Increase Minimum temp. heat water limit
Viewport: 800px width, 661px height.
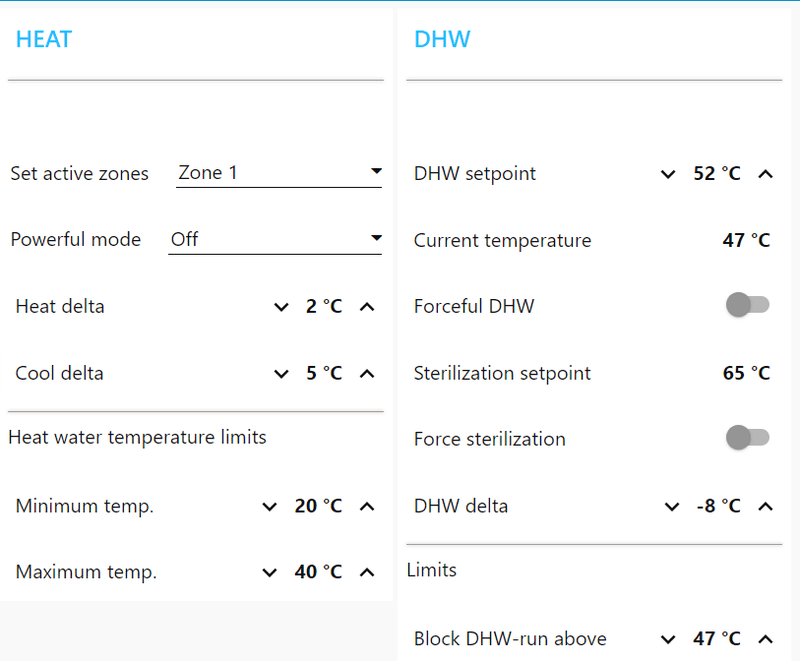367,507
